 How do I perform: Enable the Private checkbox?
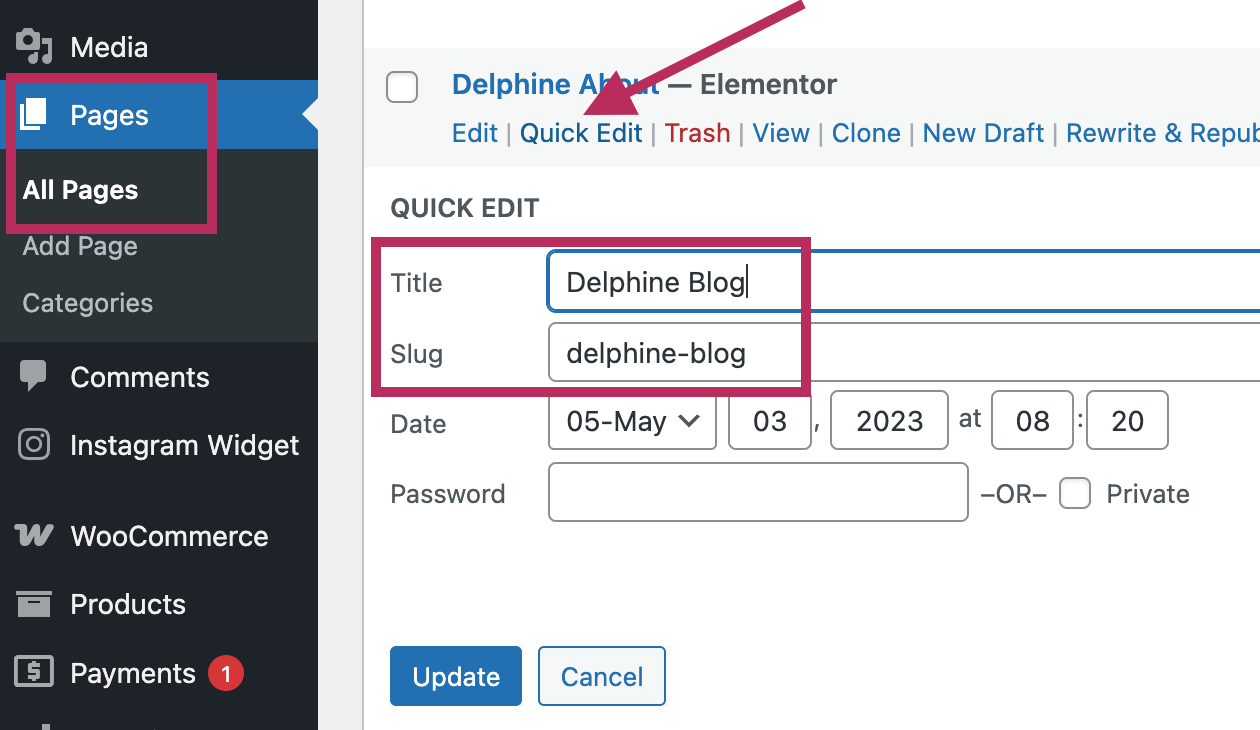pyautogui.click(x=1075, y=494)
